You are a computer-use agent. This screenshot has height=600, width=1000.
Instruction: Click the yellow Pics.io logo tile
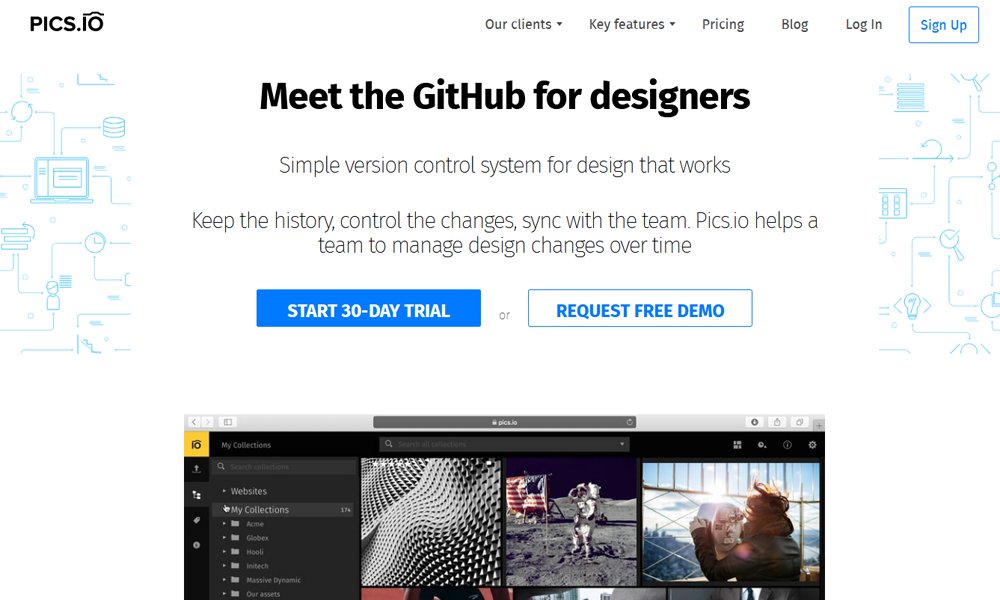coord(196,444)
